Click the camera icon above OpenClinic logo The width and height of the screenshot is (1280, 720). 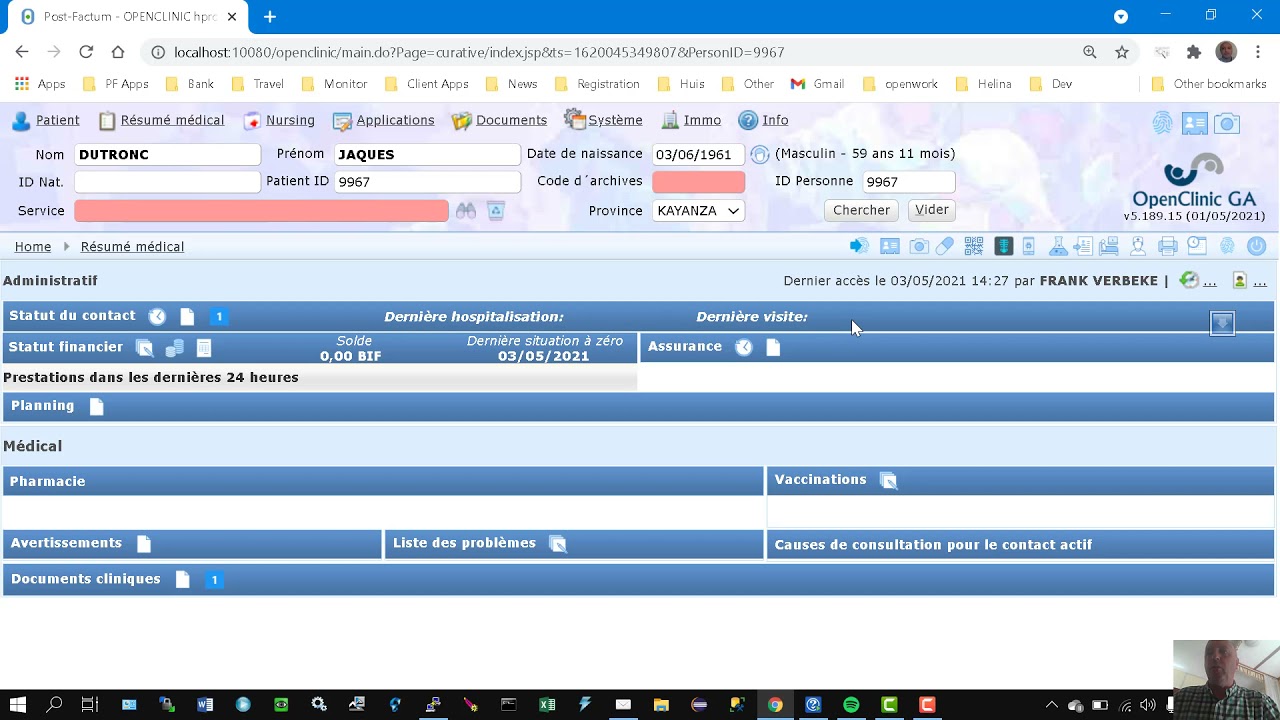[1227, 124]
